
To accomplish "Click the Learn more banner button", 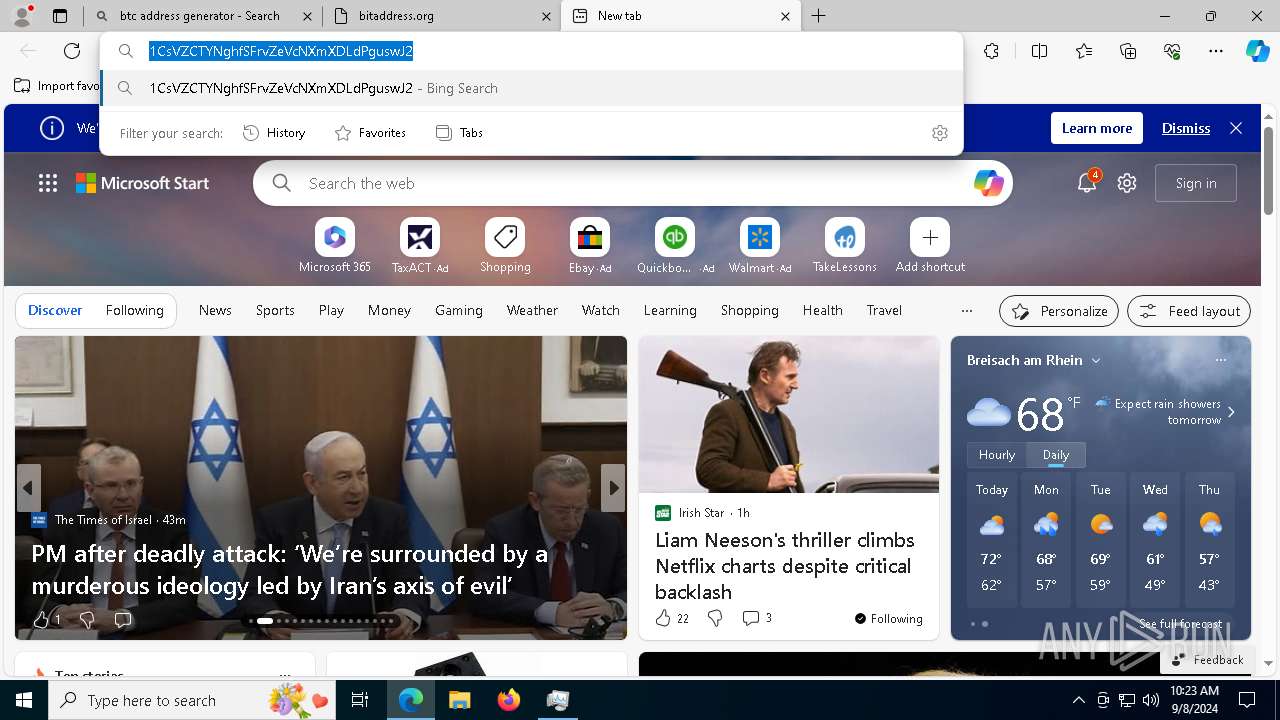I will (x=1097, y=128).
